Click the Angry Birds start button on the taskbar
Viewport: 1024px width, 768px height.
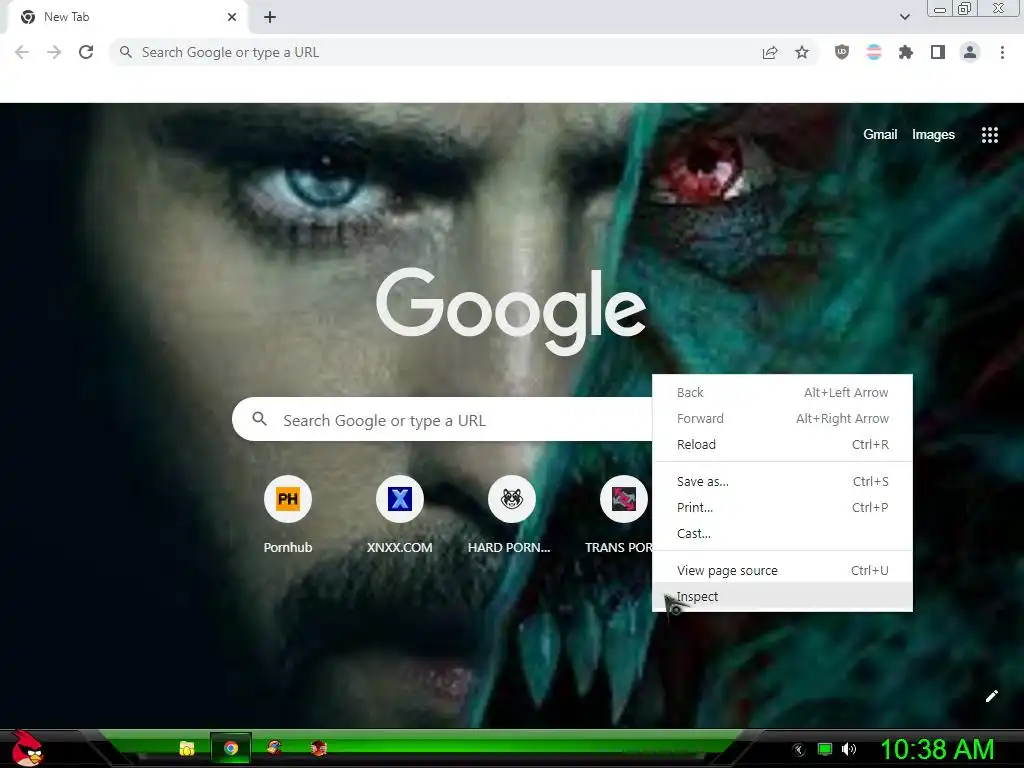(x=27, y=748)
